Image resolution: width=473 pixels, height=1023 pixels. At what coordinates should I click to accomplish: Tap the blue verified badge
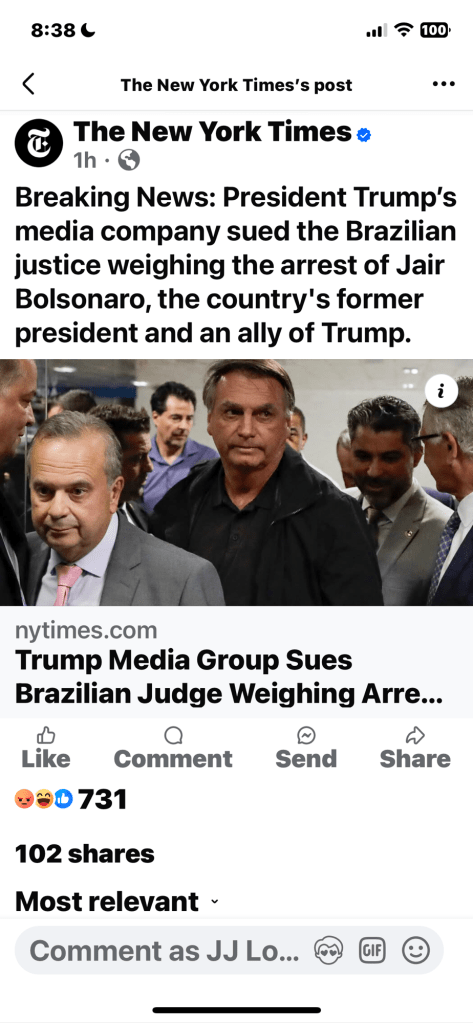tap(364, 134)
